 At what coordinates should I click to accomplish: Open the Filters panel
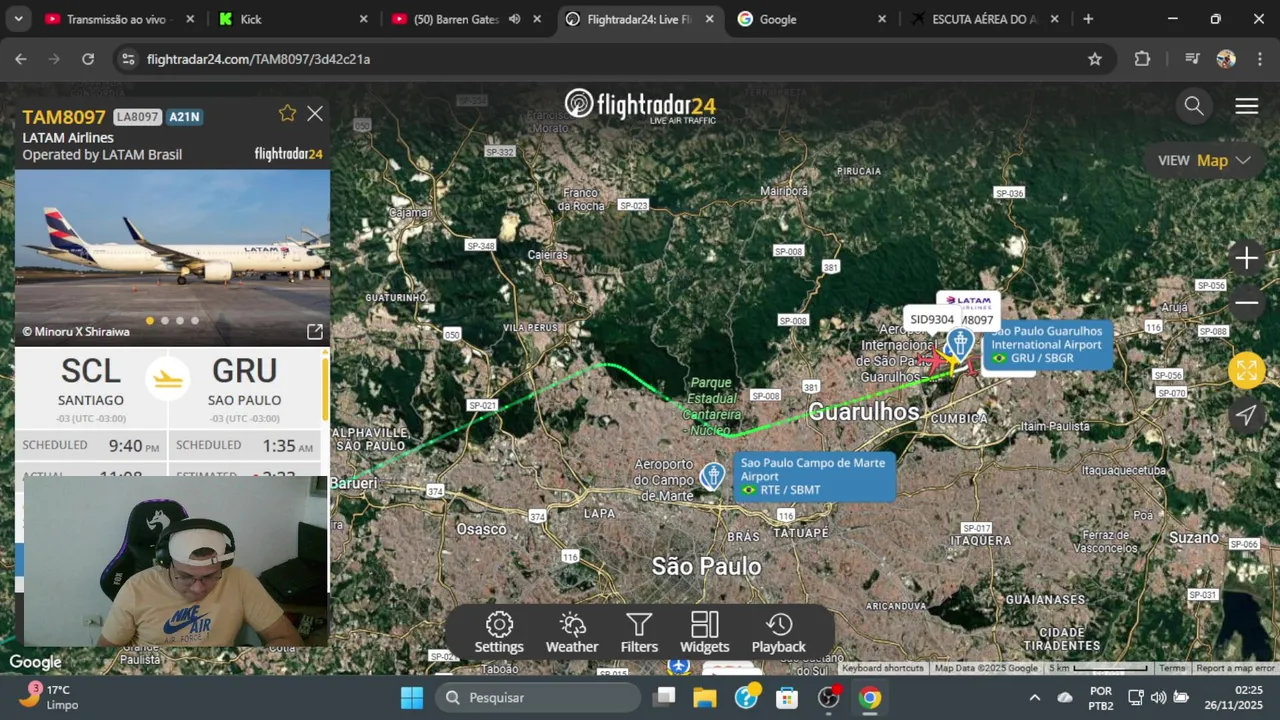[639, 633]
